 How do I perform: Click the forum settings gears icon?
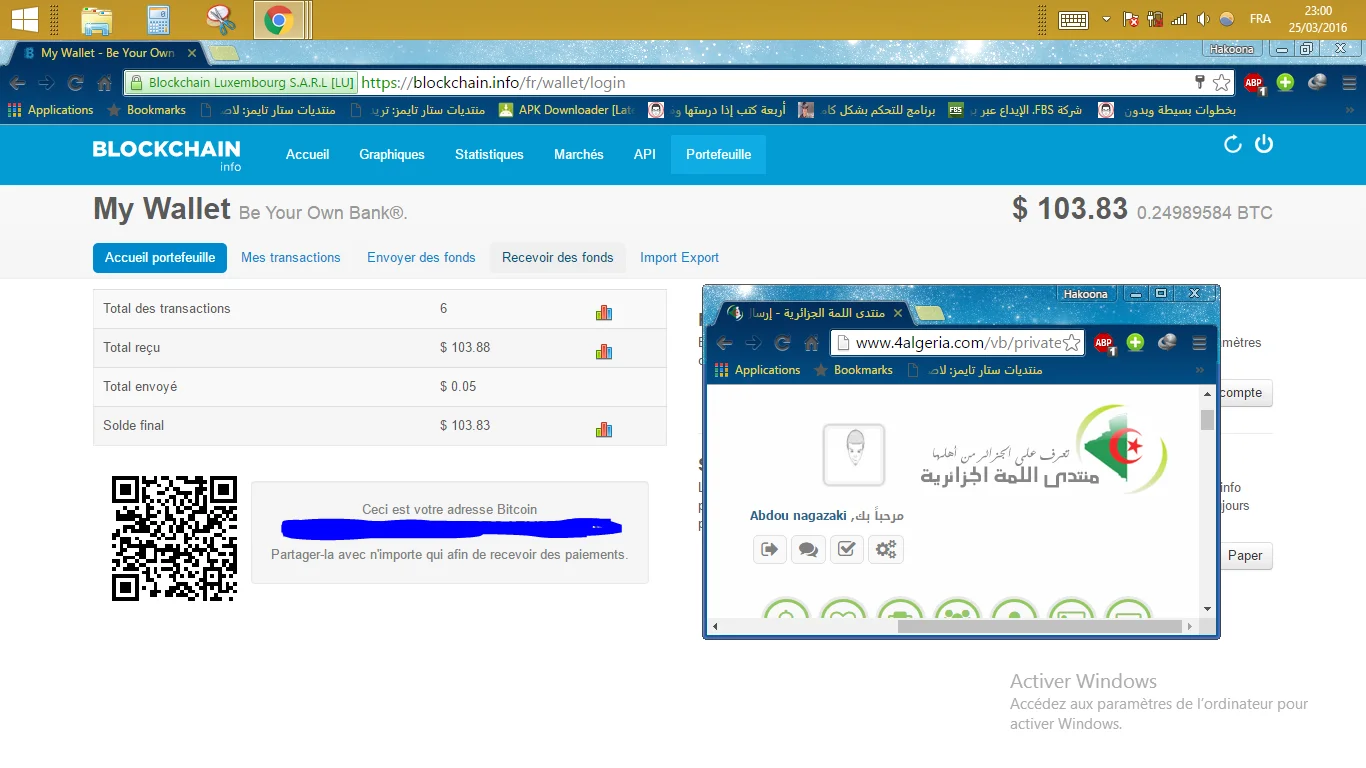[x=885, y=548]
